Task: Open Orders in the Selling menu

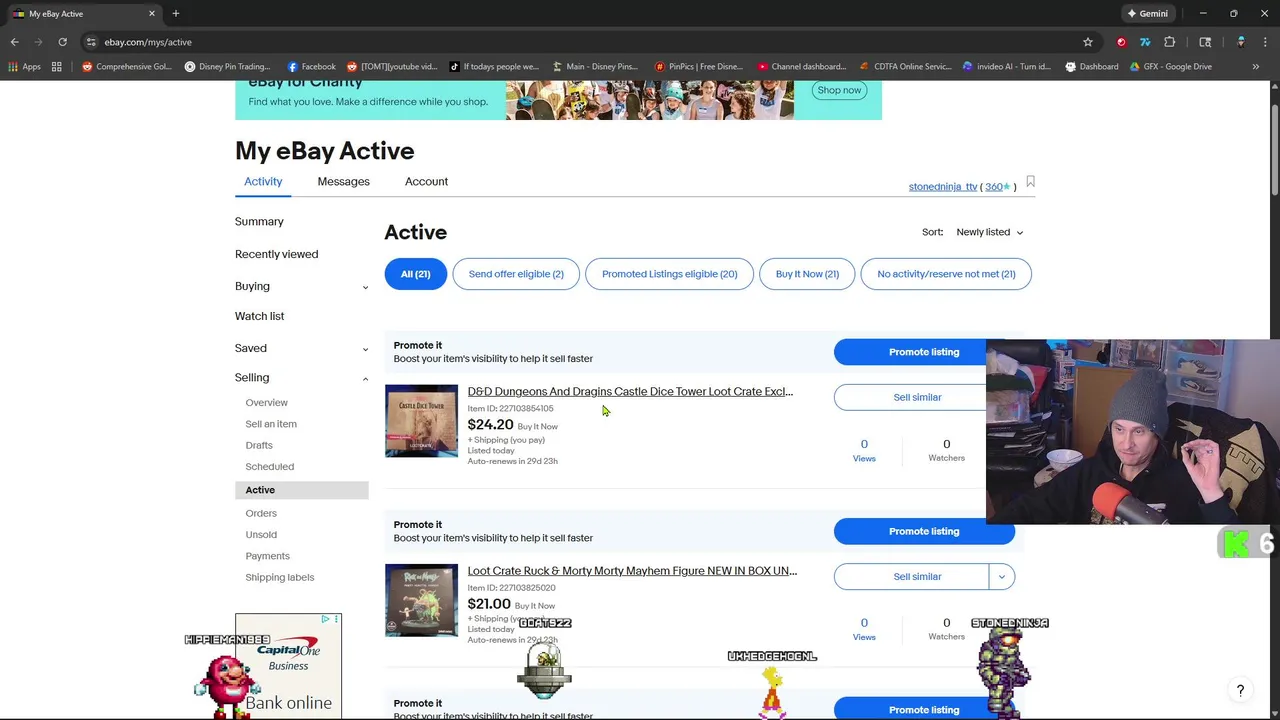Action: (x=261, y=513)
